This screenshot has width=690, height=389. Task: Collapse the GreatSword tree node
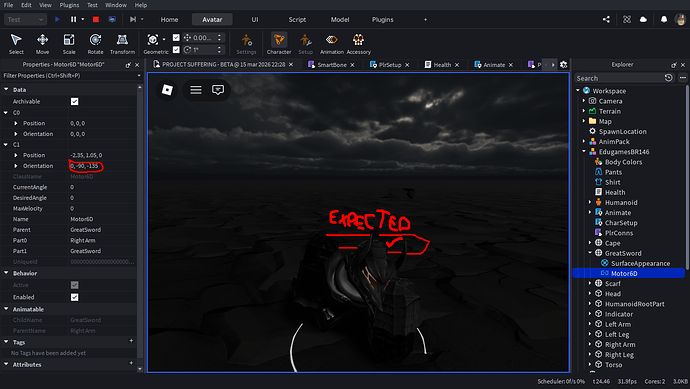coord(590,253)
